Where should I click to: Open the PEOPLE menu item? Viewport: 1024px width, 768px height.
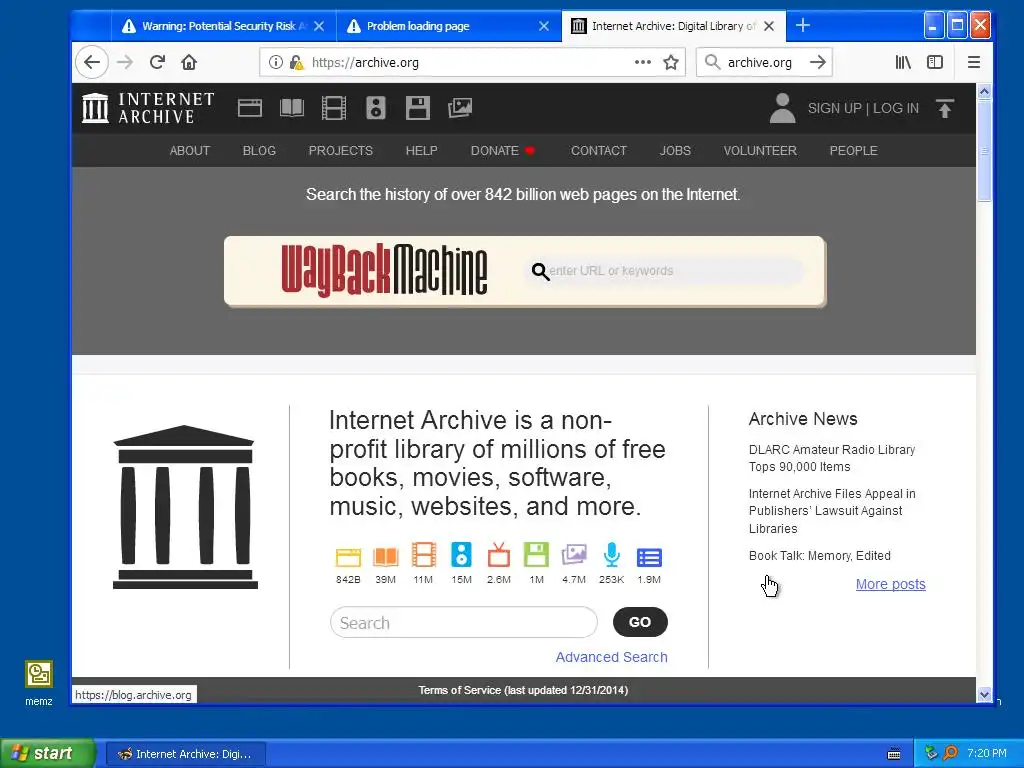[854, 151]
